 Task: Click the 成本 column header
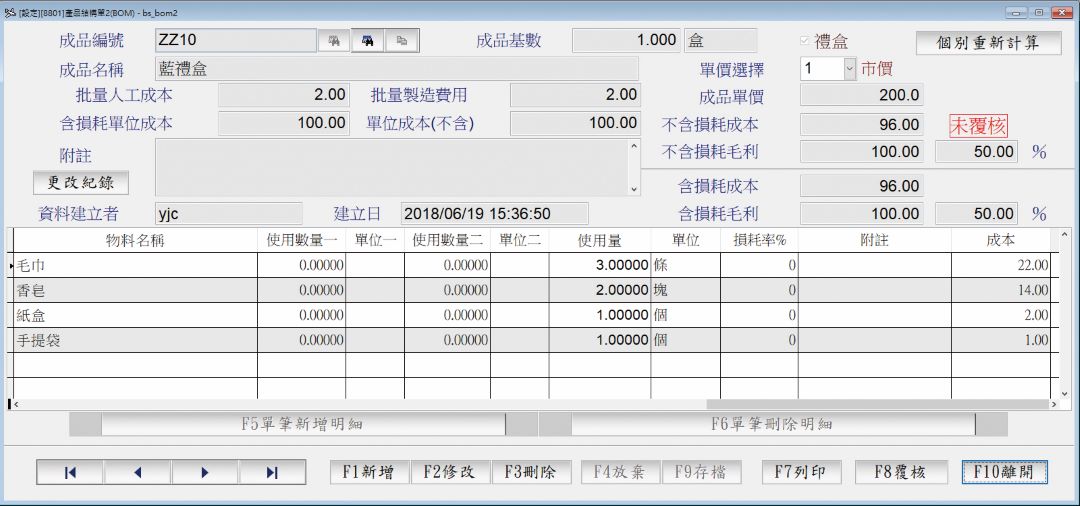[1000, 240]
